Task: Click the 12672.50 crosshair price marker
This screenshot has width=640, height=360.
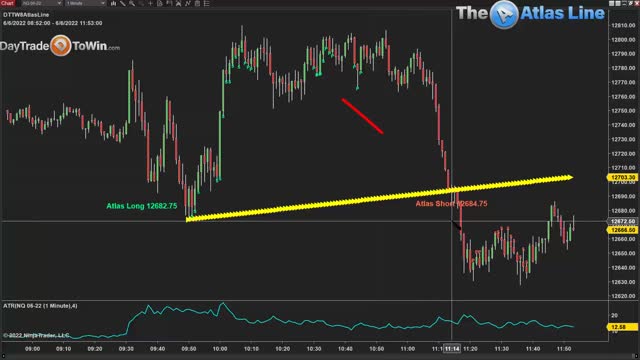Action: click(623, 221)
